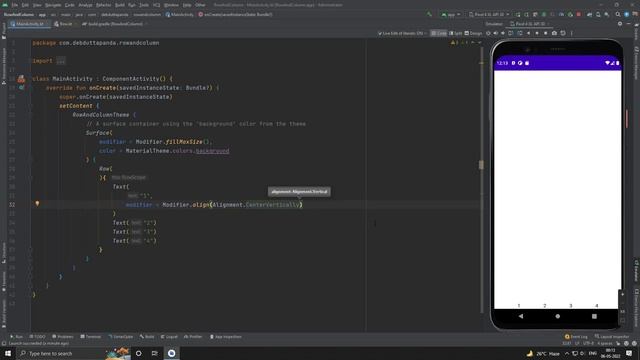Click the green Debug bug icon
This screenshot has width=640, height=360.
click(x=544, y=14)
